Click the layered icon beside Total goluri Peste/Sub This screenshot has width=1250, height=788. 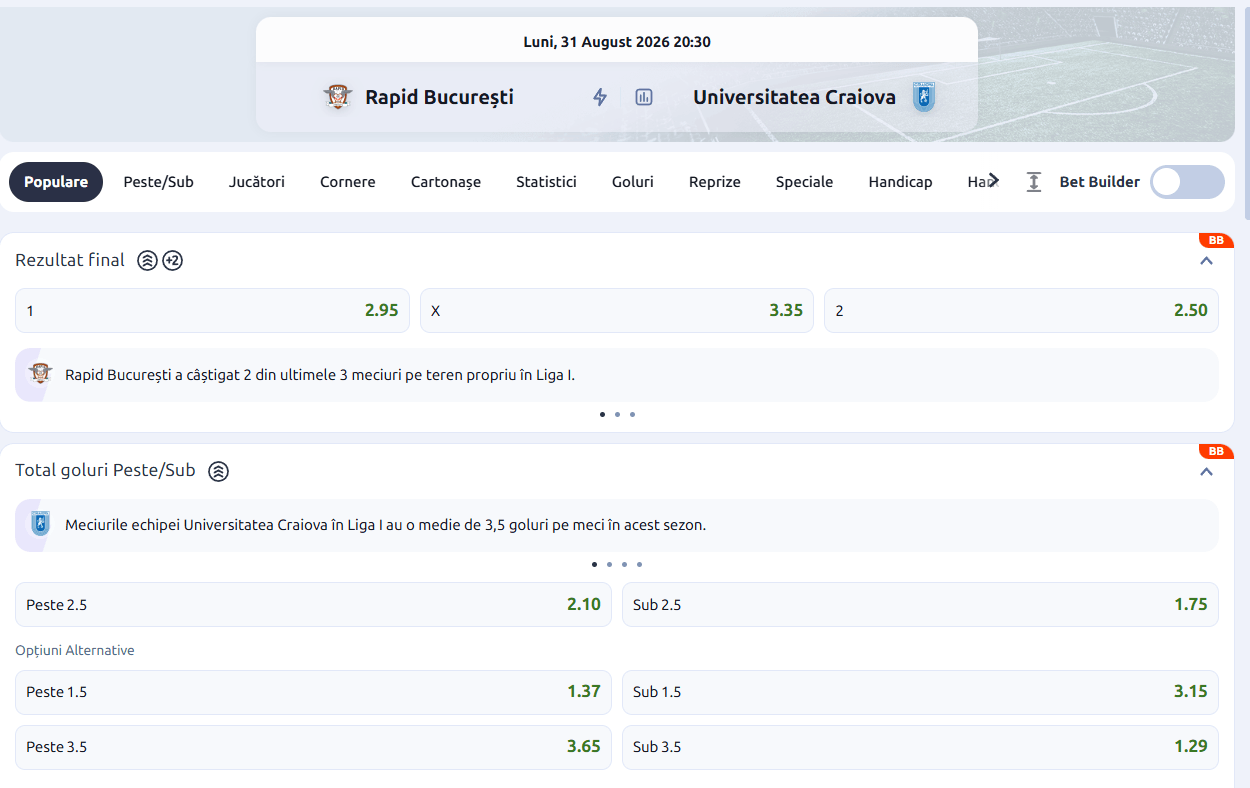(x=218, y=471)
